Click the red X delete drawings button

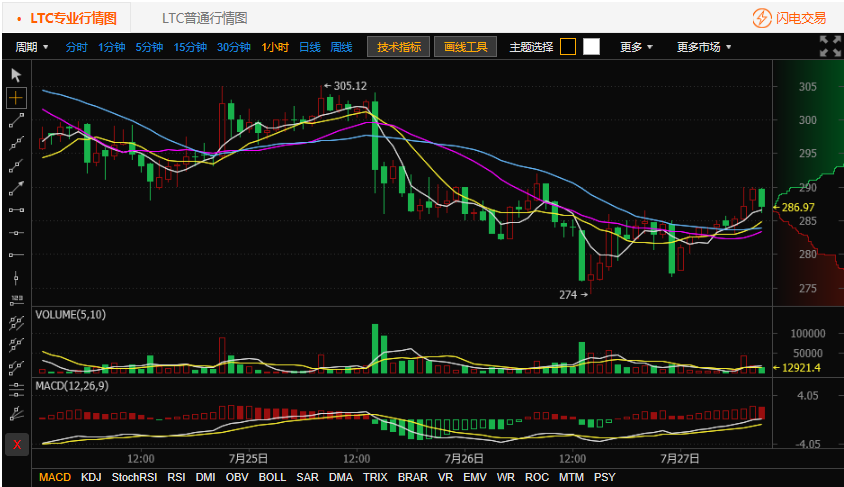pyautogui.click(x=17, y=444)
